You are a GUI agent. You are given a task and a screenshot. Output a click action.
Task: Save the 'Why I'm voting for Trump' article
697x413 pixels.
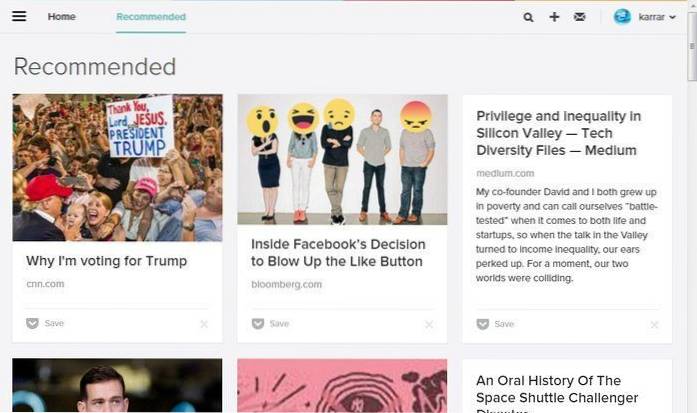tap(46, 324)
